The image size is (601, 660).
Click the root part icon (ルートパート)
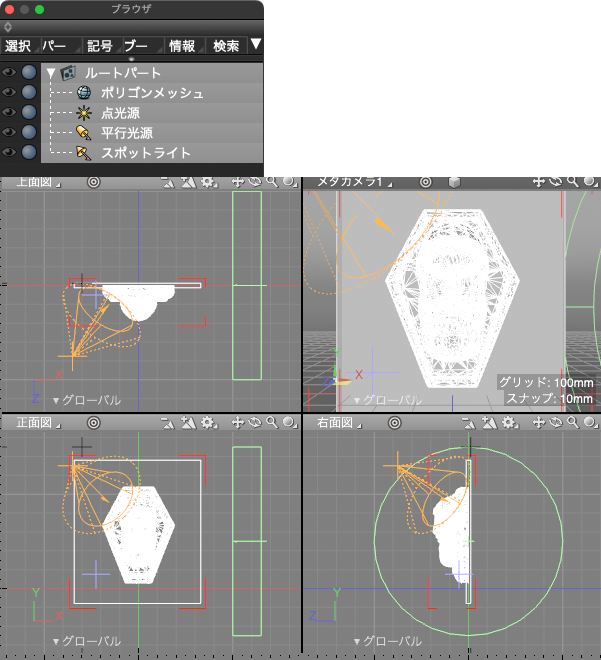click(x=69, y=73)
